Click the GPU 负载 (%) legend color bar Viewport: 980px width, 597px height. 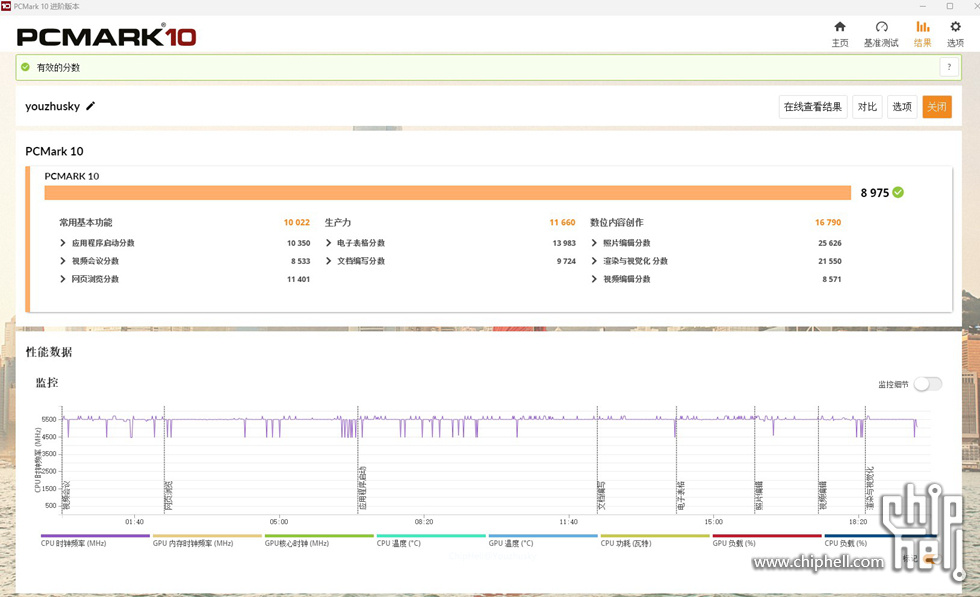pos(766,536)
